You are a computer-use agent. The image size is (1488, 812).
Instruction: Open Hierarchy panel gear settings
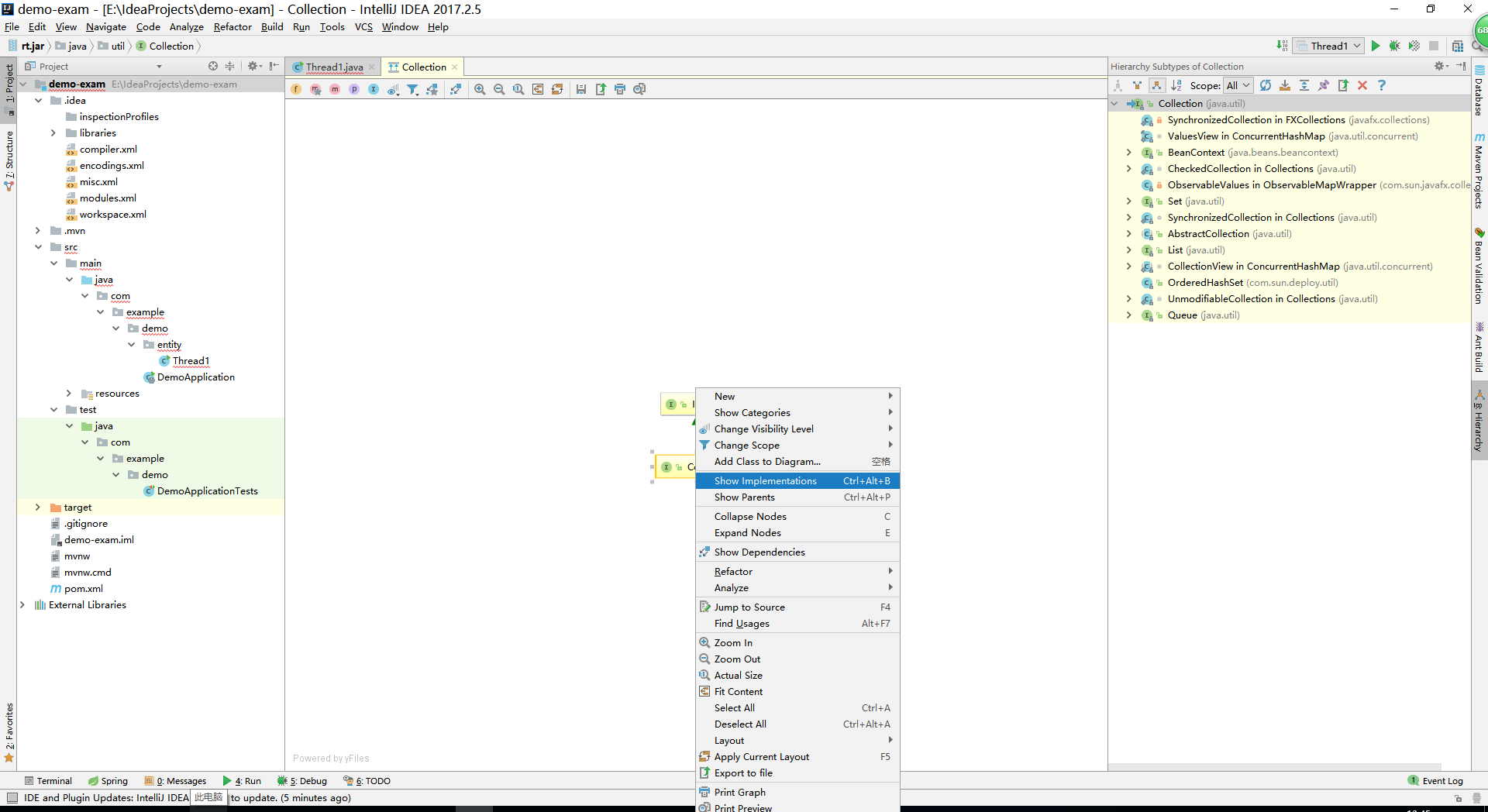[1441, 66]
